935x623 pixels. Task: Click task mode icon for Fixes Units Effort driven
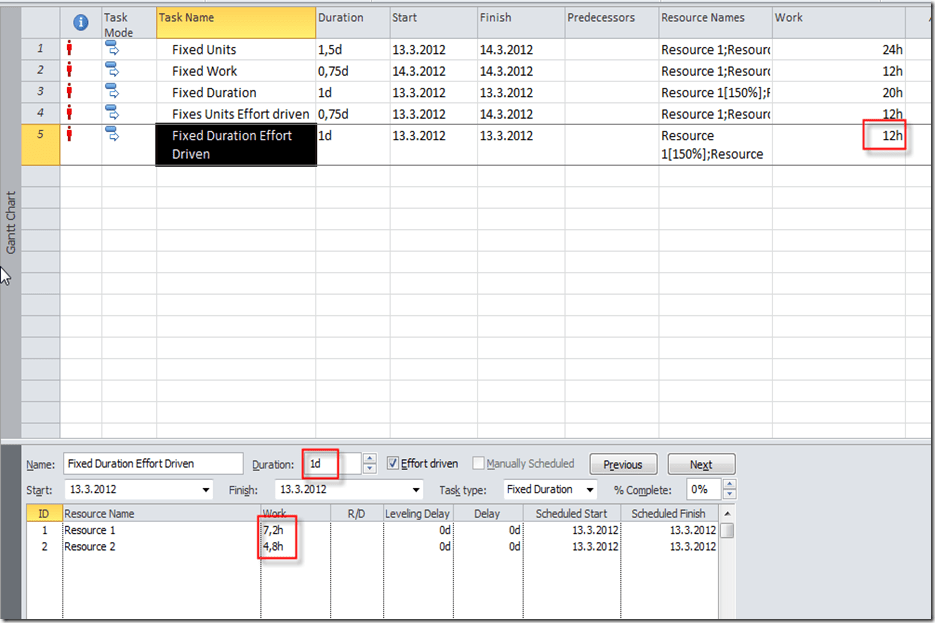coord(111,113)
